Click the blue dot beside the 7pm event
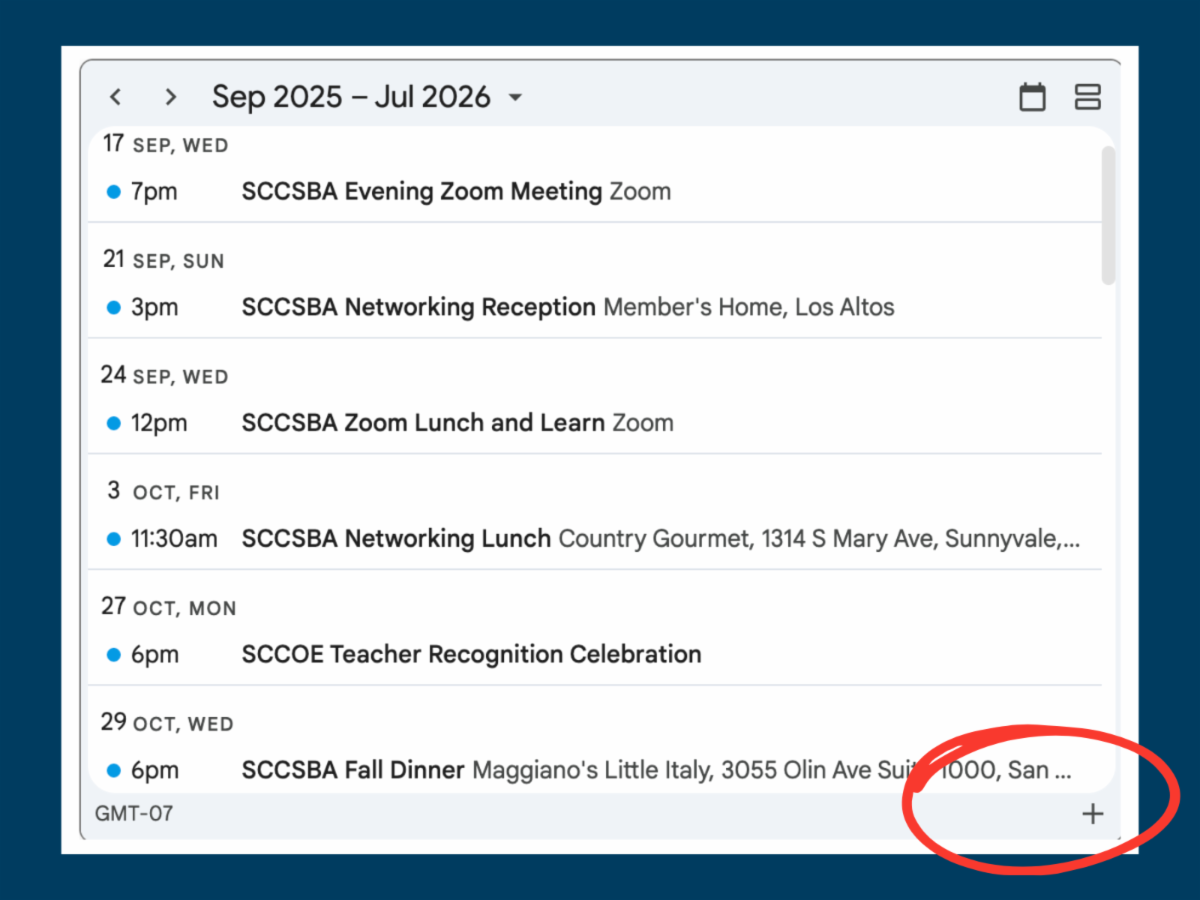 pos(114,192)
